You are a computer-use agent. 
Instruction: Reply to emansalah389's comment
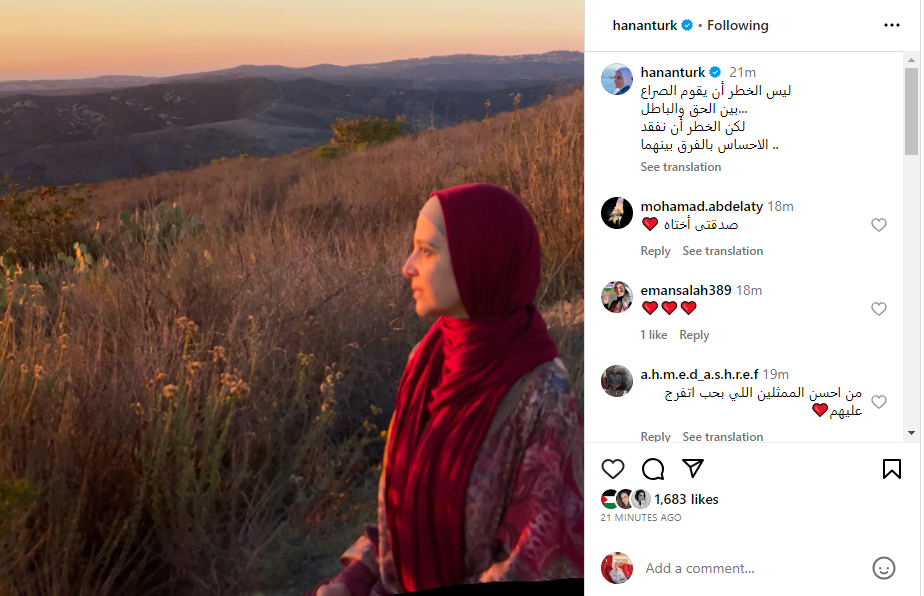694,335
